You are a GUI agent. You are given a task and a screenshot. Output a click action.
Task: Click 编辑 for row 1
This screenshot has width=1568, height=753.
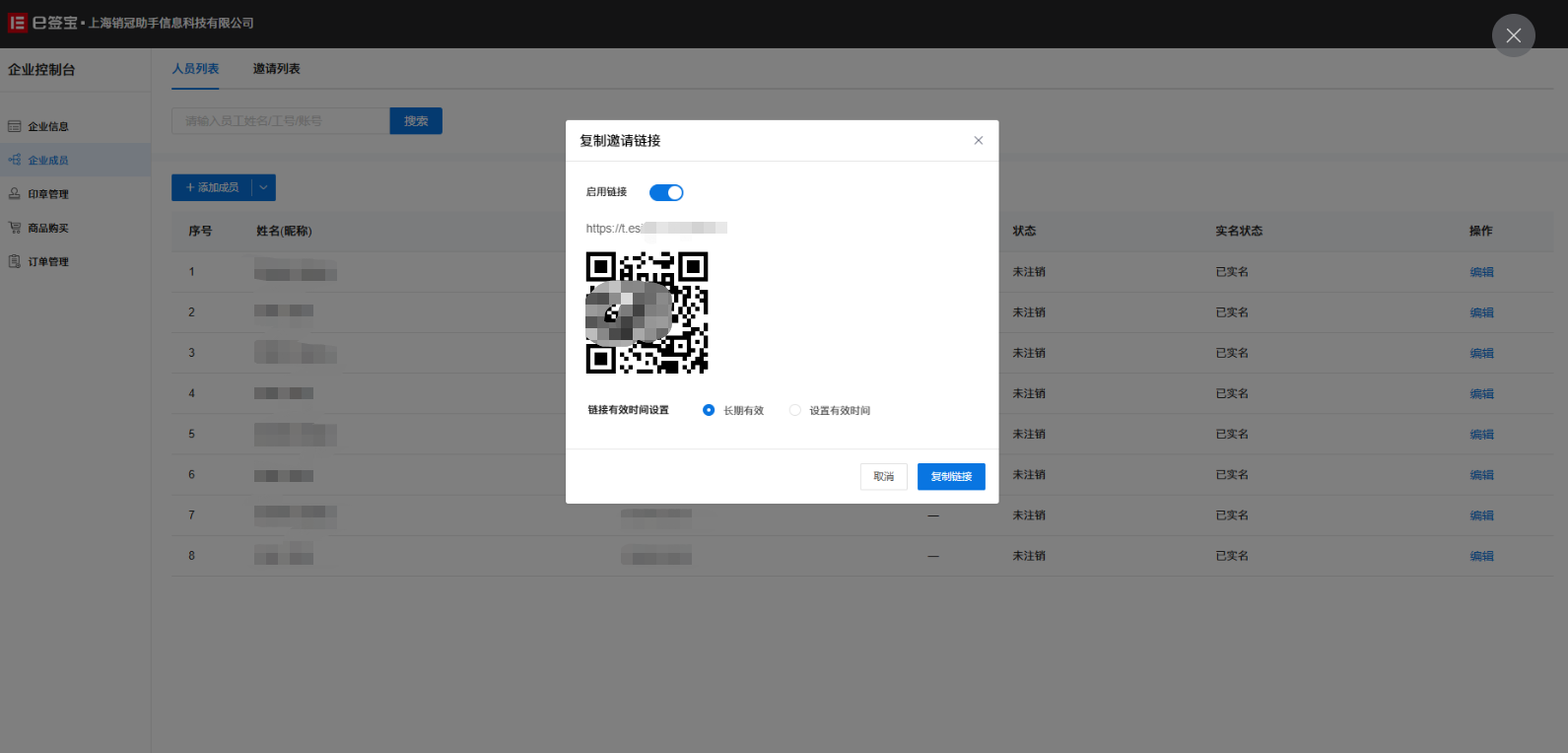click(1481, 272)
